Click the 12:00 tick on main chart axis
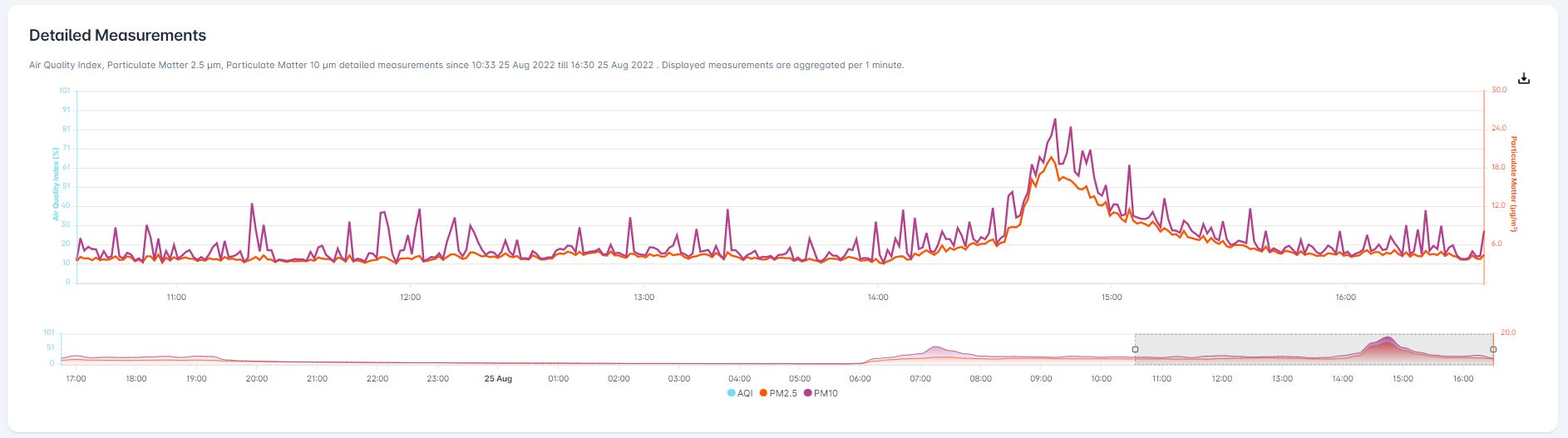This screenshot has width=1568, height=438. (410, 298)
